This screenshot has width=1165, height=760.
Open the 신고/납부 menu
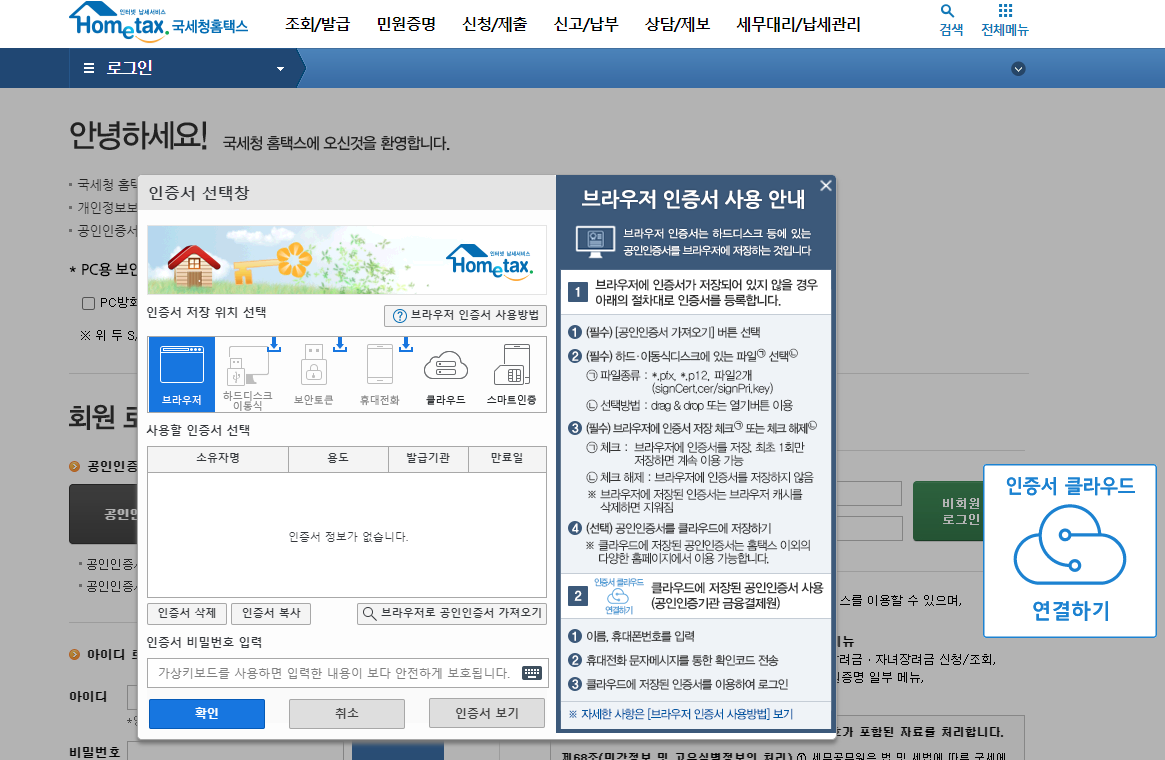coord(585,25)
